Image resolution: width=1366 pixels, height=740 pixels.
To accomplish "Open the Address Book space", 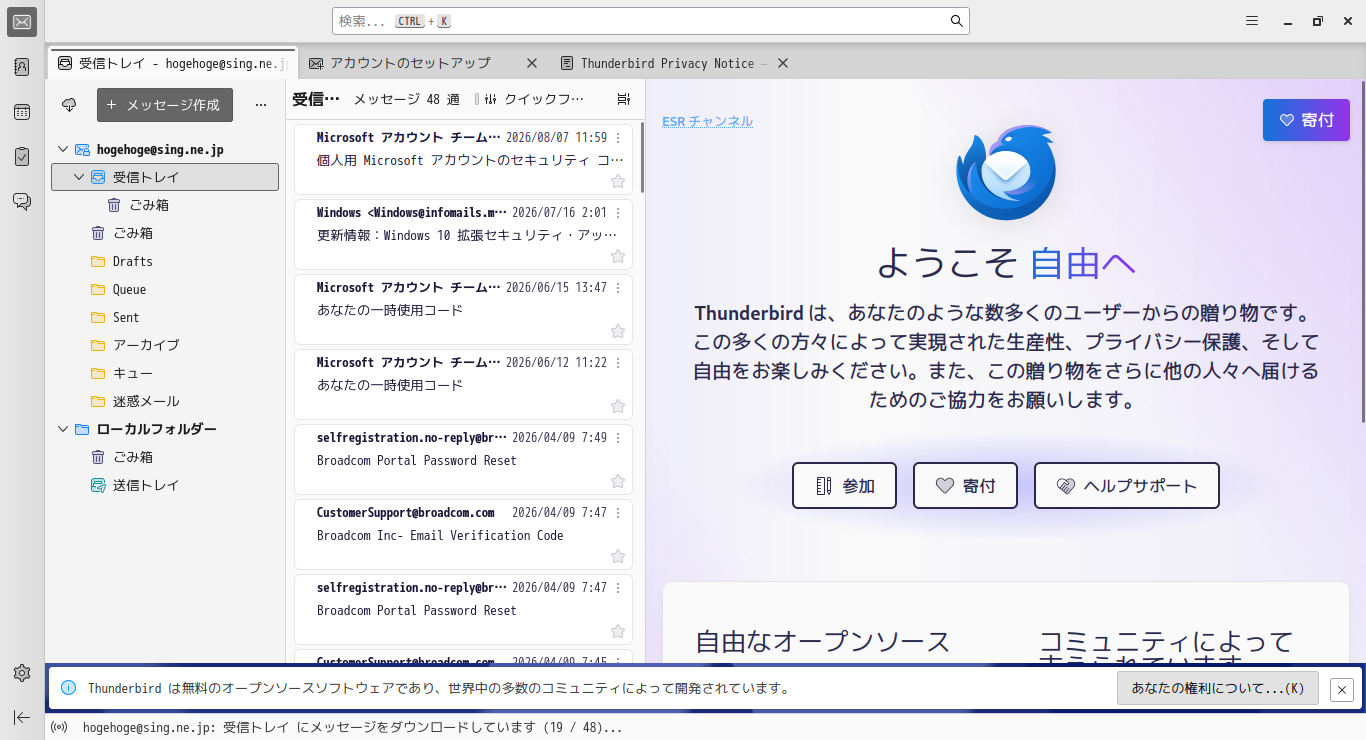I will [x=22, y=67].
